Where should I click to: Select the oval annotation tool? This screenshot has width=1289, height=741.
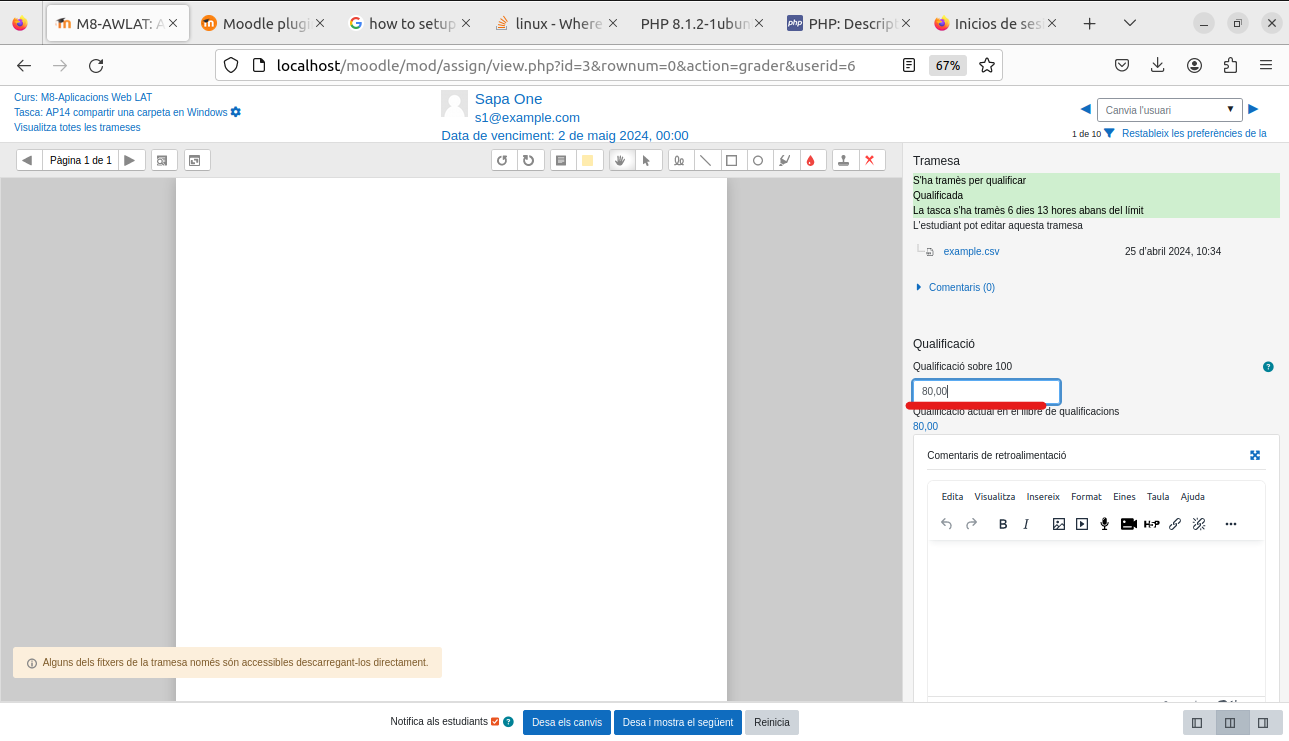click(760, 159)
